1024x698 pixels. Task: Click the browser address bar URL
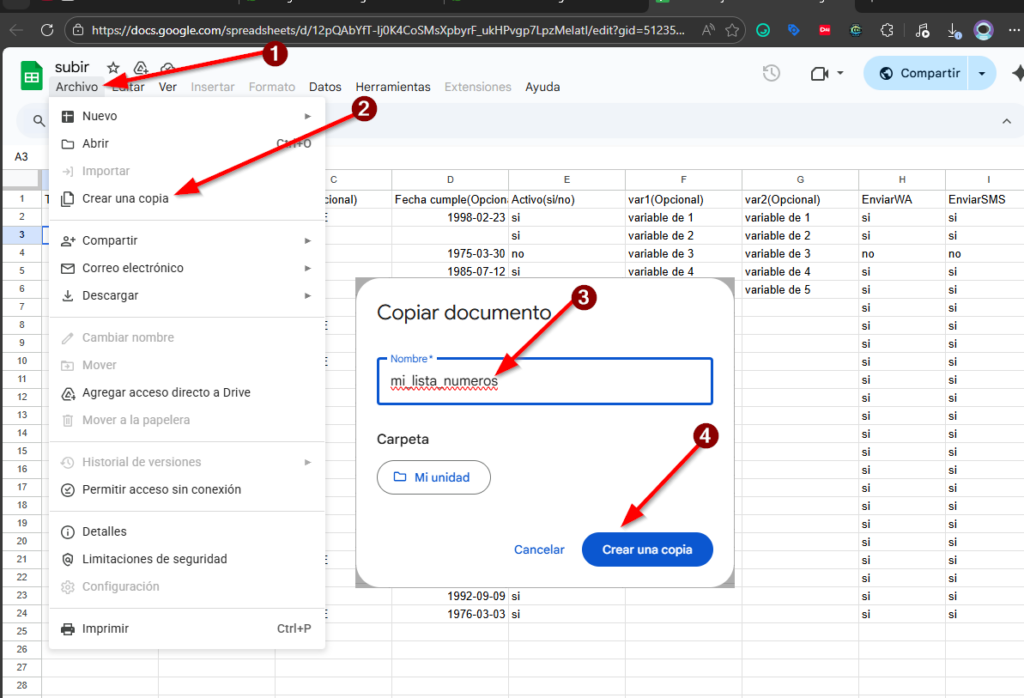coord(390,31)
